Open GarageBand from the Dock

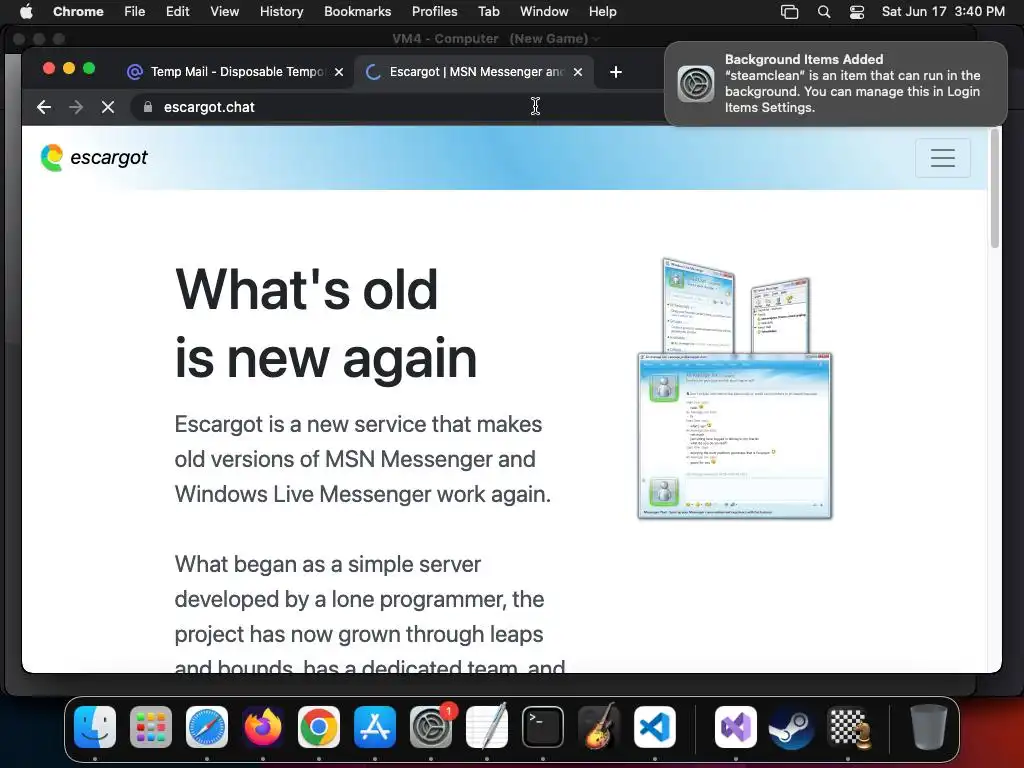tap(599, 727)
